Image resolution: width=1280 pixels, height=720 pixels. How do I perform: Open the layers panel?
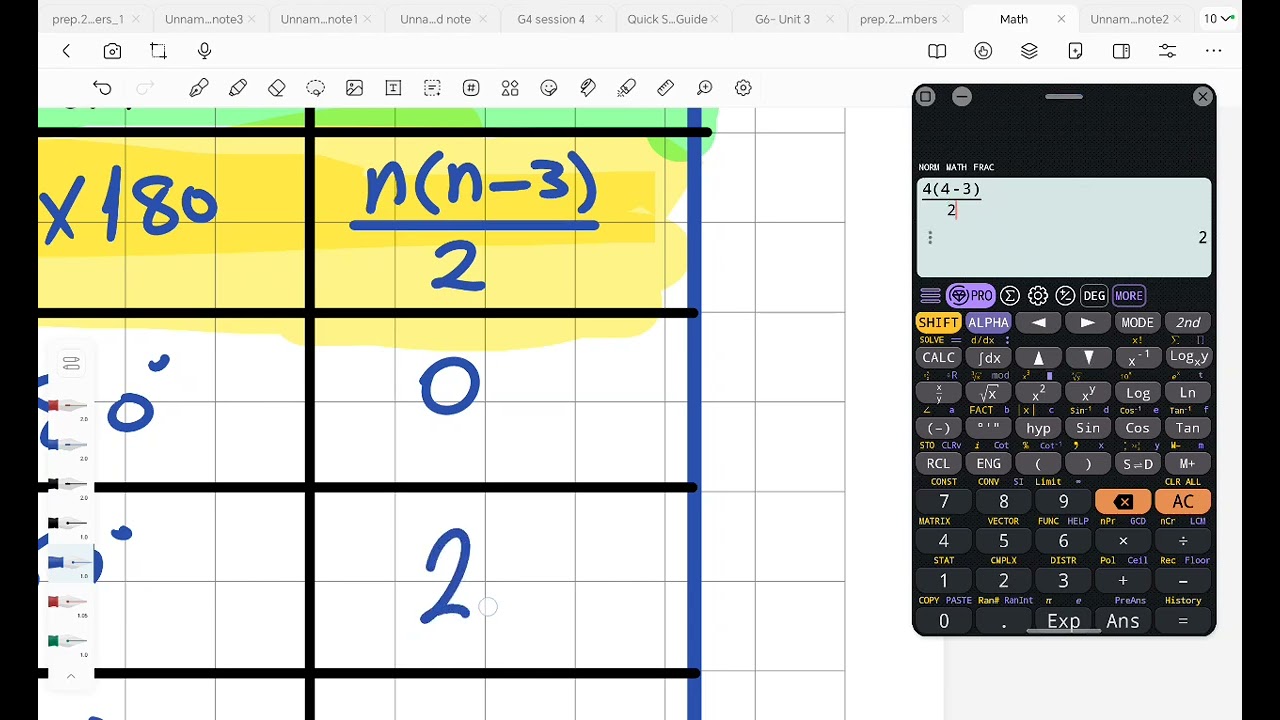click(1029, 51)
